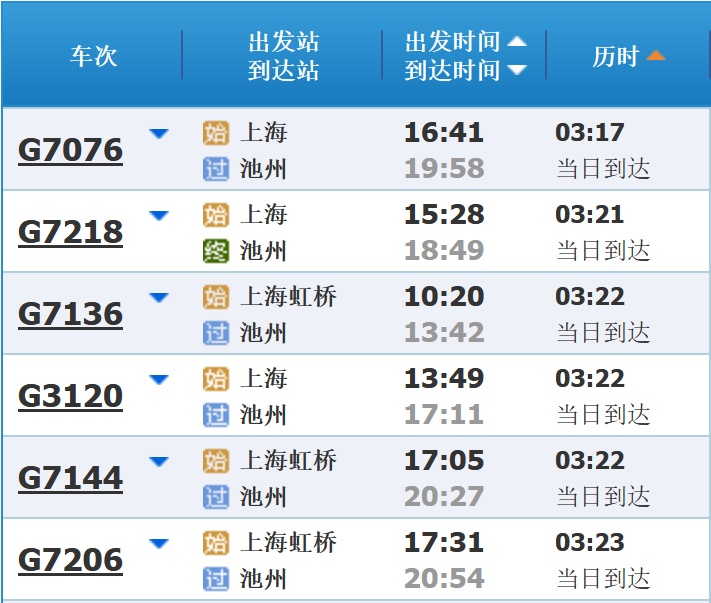Click the 出发站 到达站 column header
This screenshot has height=603, width=711.
click(x=283, y=56)
